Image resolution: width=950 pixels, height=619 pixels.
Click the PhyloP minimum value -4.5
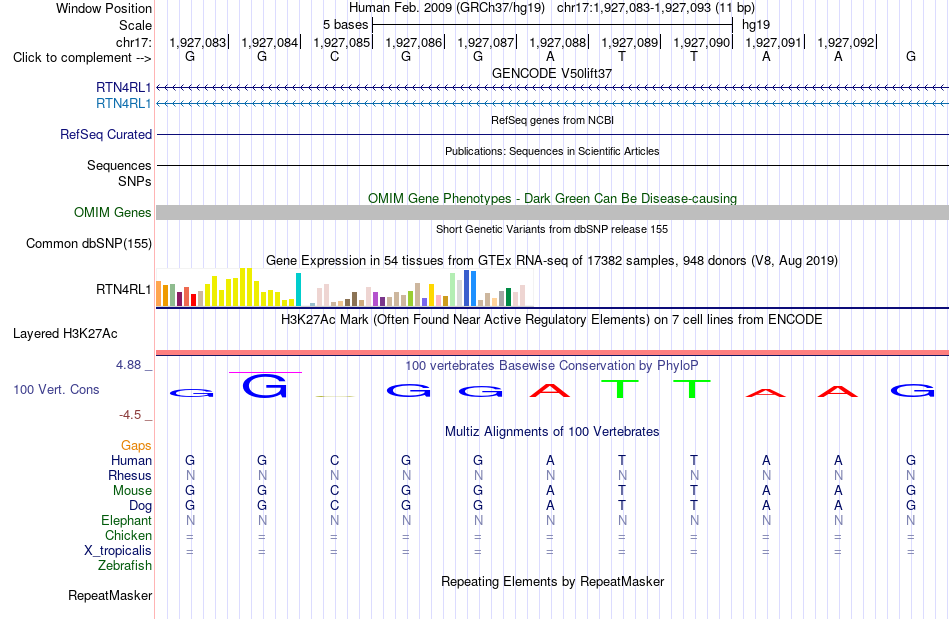coord(130,415)
